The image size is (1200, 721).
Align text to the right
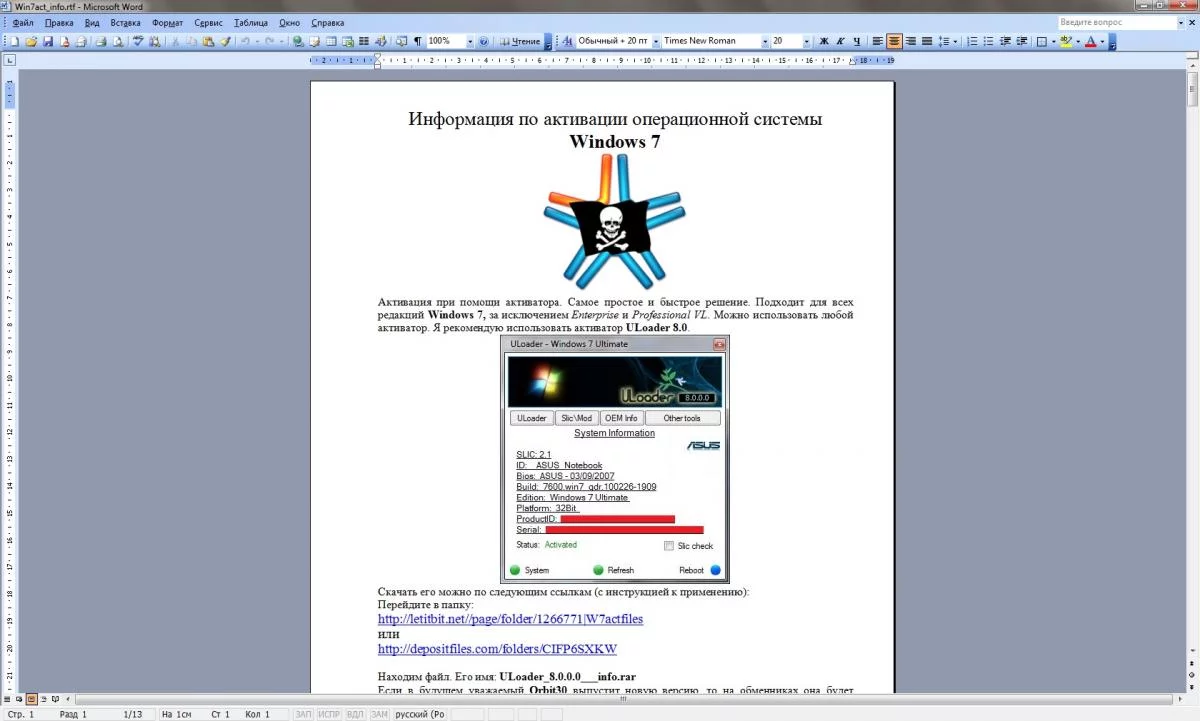[911, 41]
